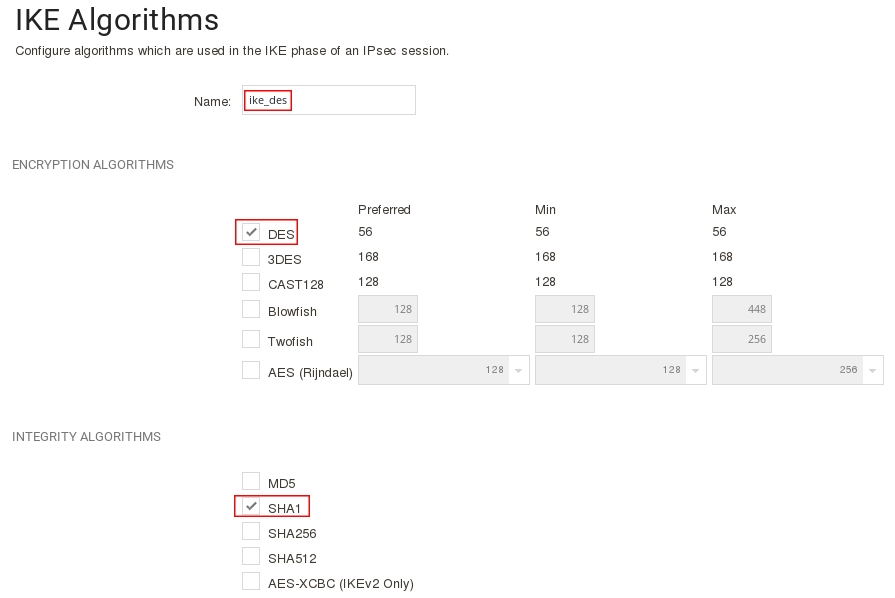The width and height of the screenshot is (895, 598).
Task: Click Blowfish Max key size field
Action: pos(741,310)
